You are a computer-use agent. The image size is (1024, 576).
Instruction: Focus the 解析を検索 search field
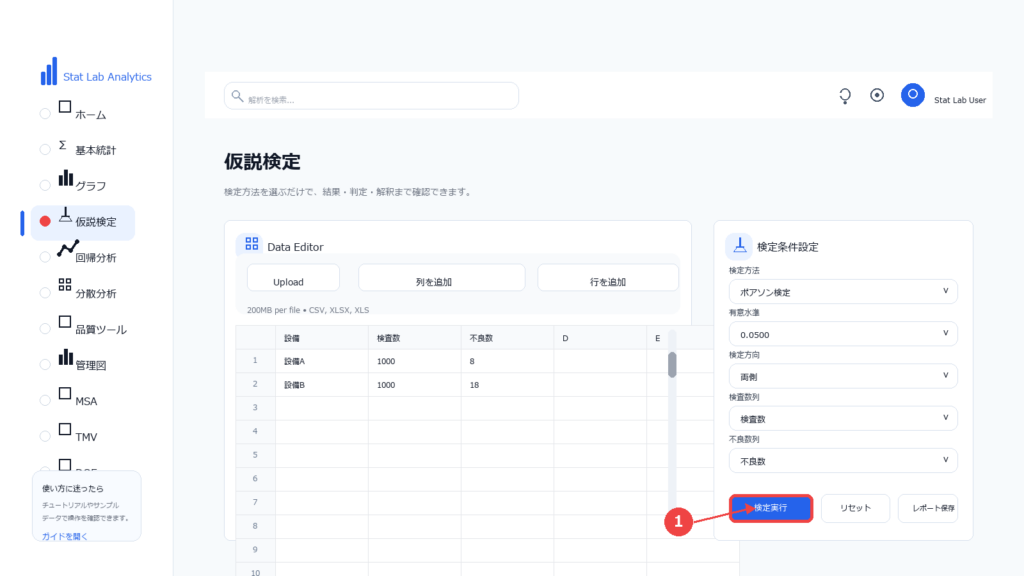[371, 96]
